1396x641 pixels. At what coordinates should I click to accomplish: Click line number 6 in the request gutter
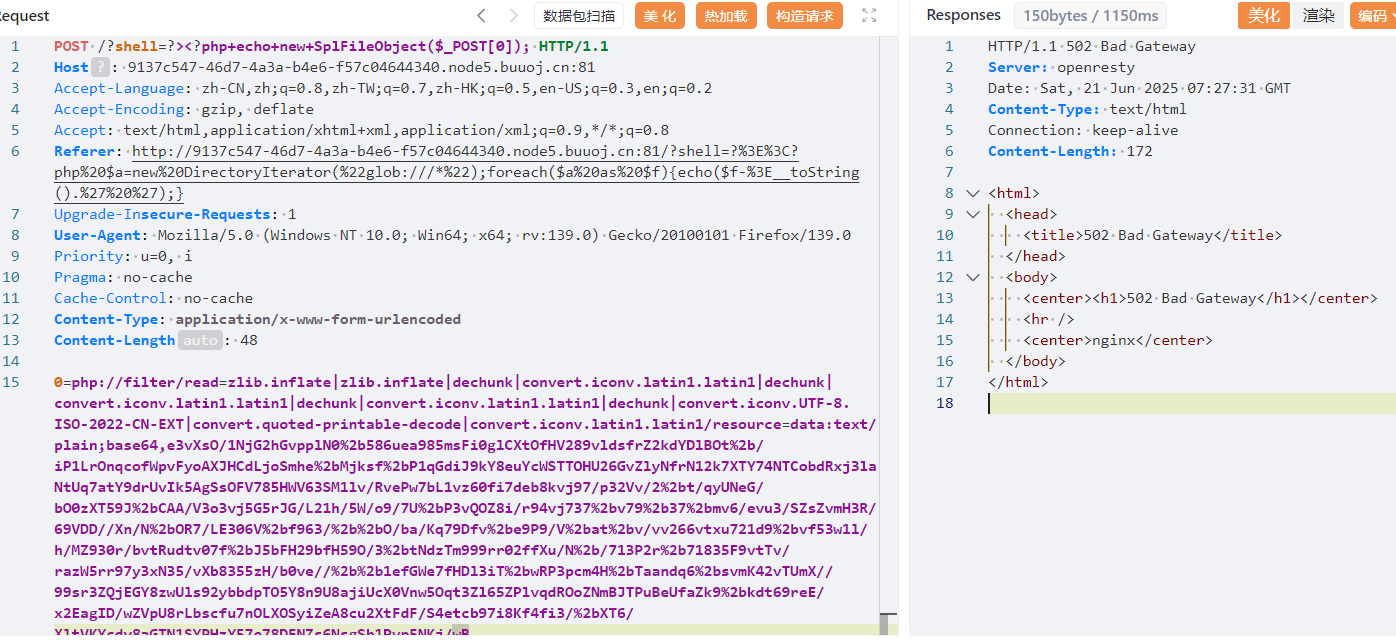pos(15,151)
